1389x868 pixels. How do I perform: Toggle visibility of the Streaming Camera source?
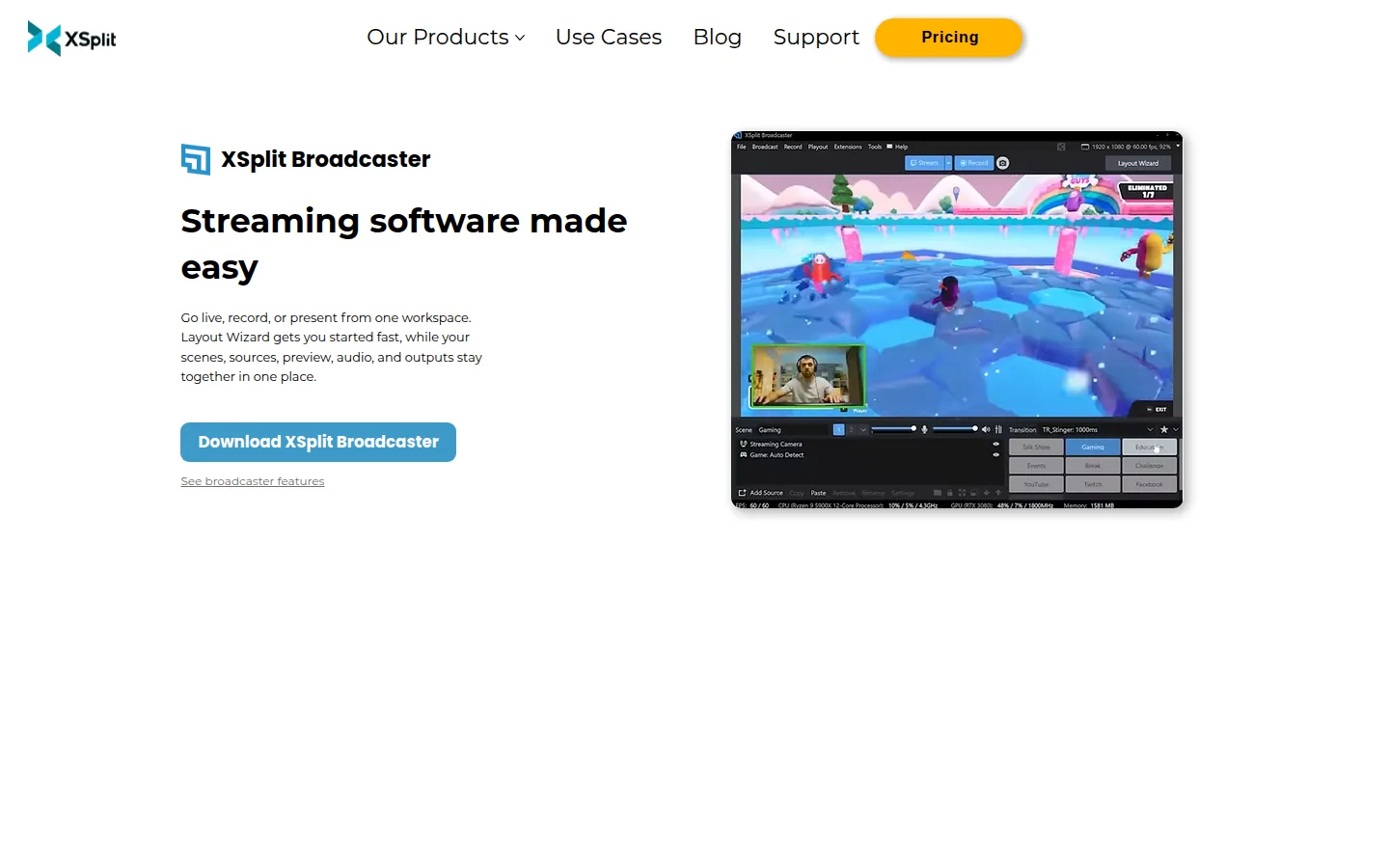point(996,444)
